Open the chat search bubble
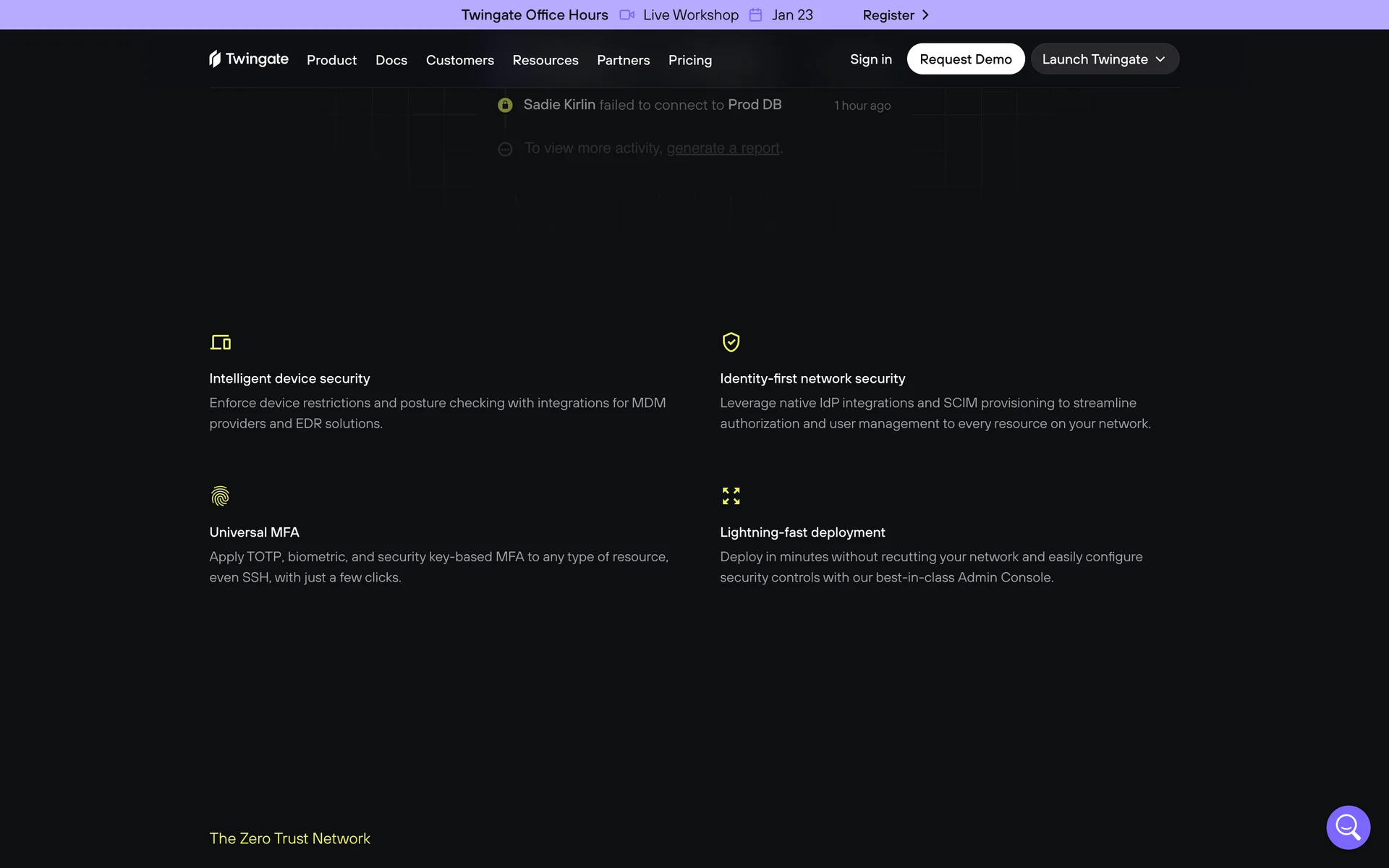Image resolution: width=1389 pixels, height=868 pixels. (x=1348, y=827)
